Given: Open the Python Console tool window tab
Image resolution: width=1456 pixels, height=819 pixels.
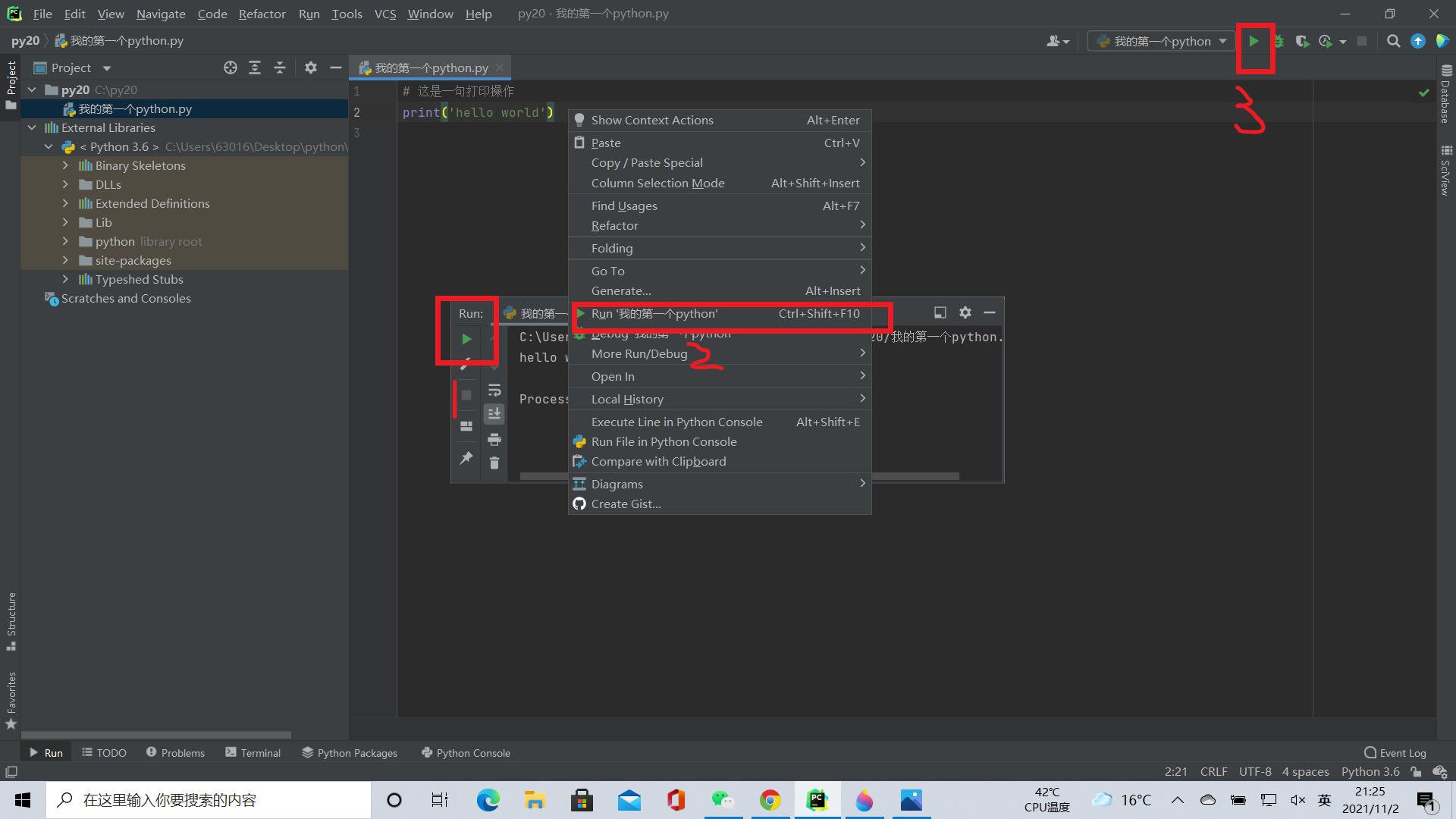Looking at the screenshot, I should pos(466,753).
